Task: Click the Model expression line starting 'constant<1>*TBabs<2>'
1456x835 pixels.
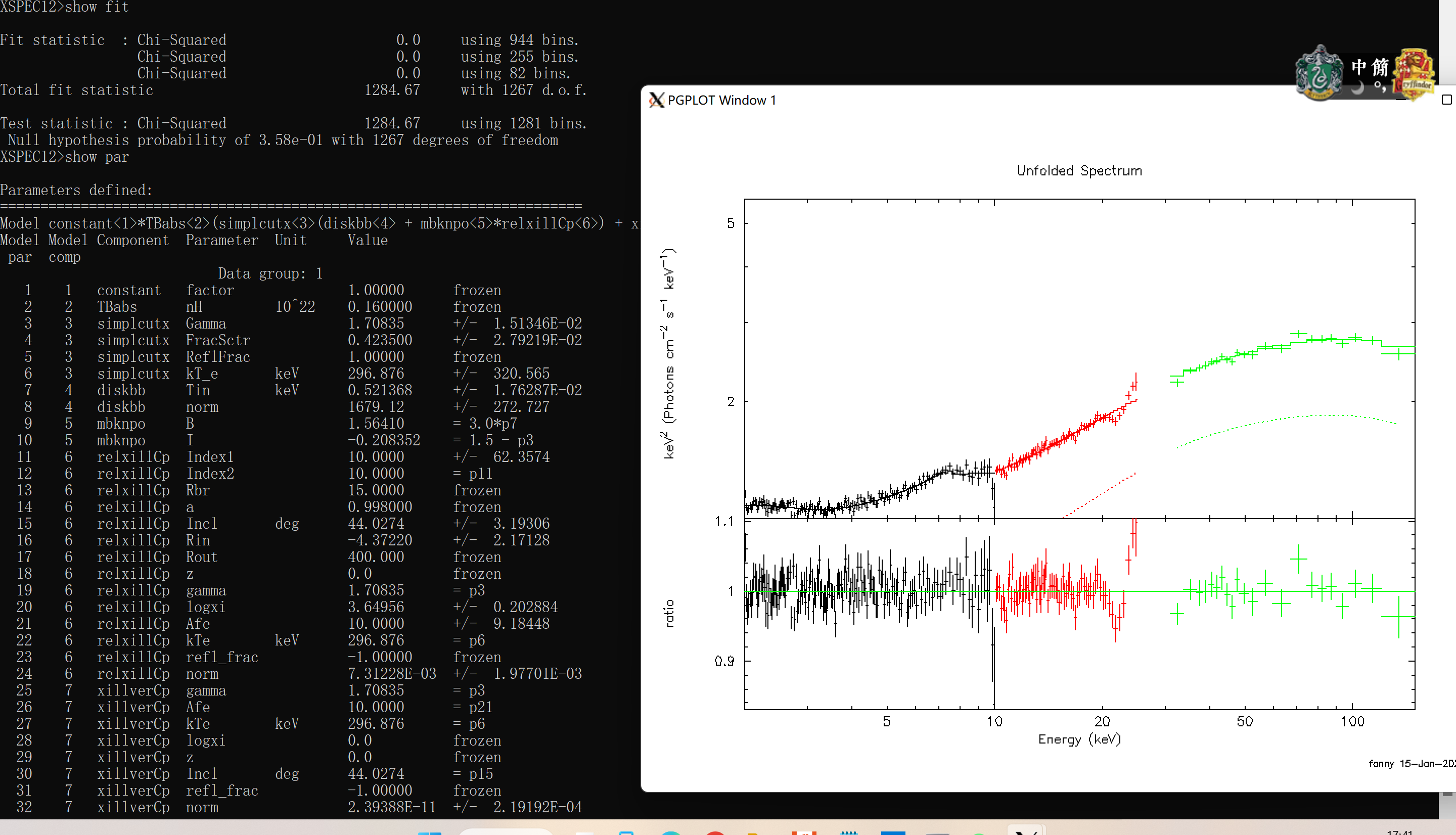Action: [320, 223]
